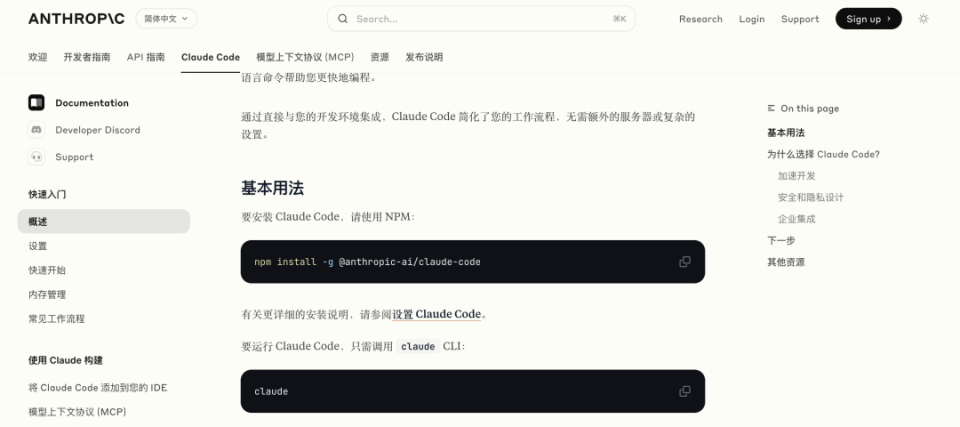Click the Anthropic logo
960x427 pixels.
(76, 18)
